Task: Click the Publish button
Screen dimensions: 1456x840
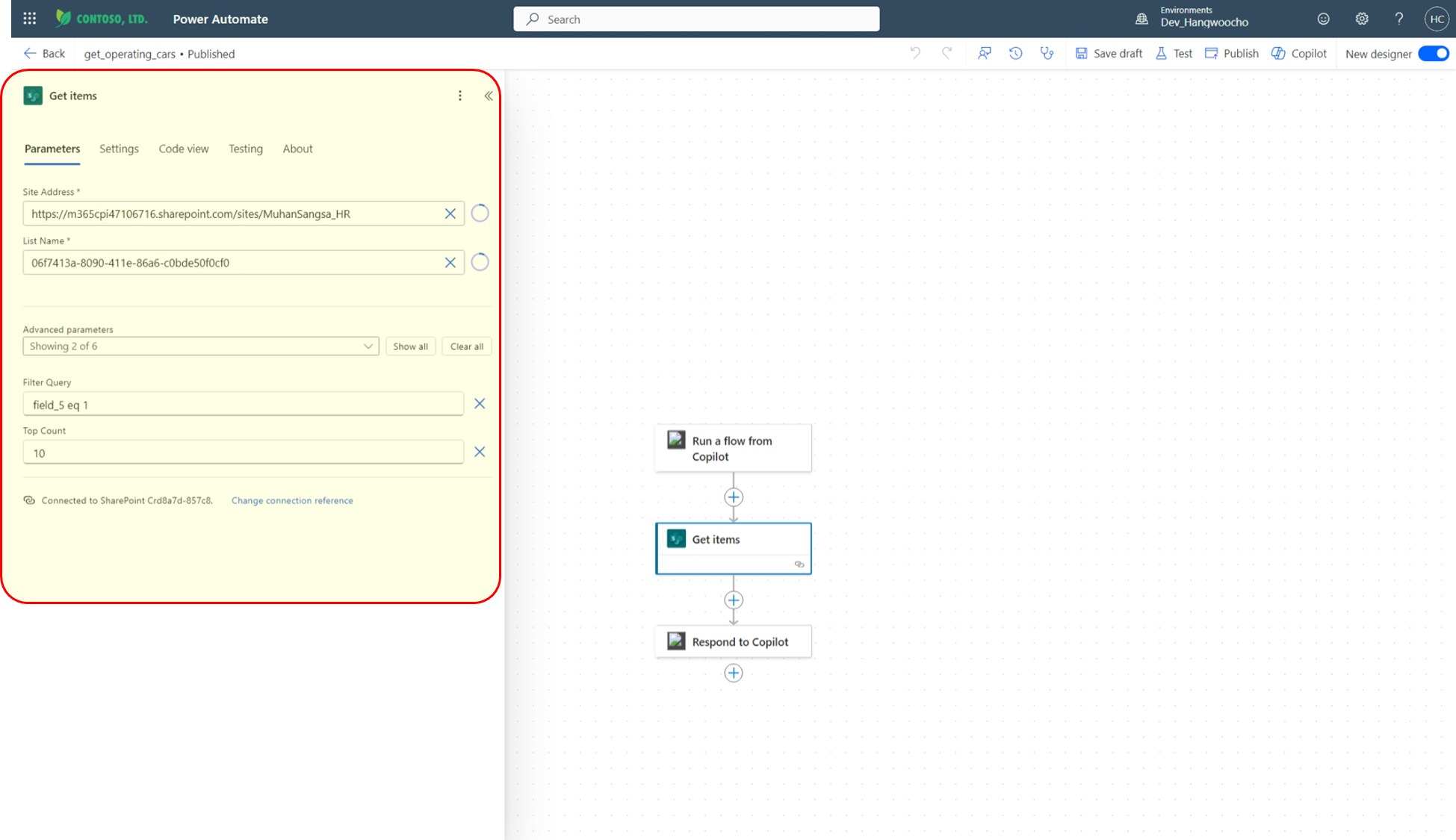Action: click(1231, 54)
